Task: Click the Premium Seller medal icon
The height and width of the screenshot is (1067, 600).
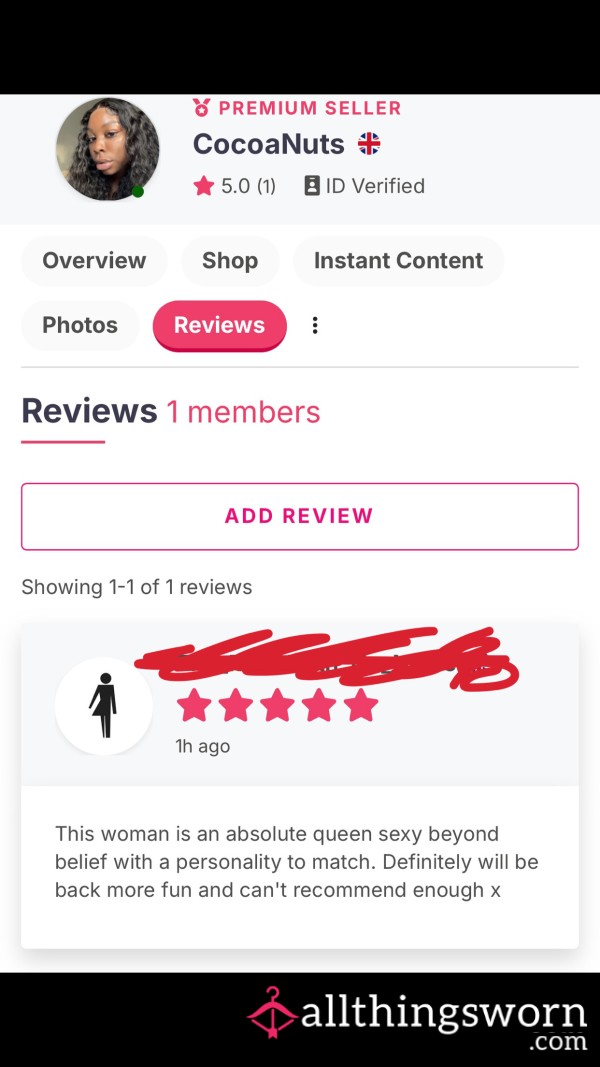Action: point(201,108)
